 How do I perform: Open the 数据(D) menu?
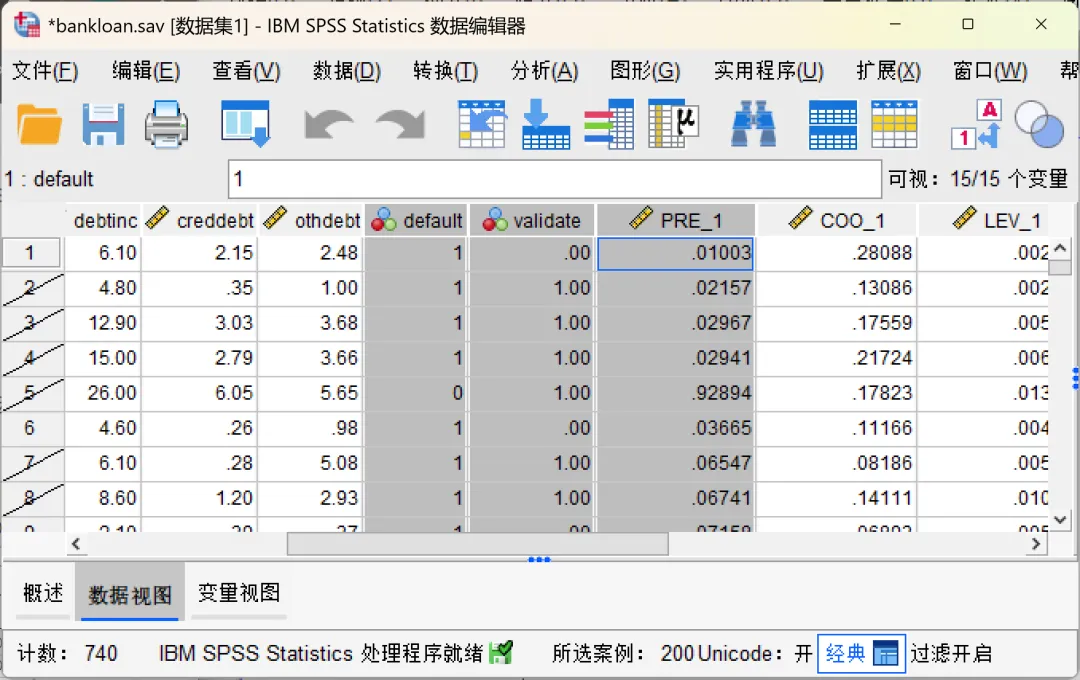pos(346,71)
